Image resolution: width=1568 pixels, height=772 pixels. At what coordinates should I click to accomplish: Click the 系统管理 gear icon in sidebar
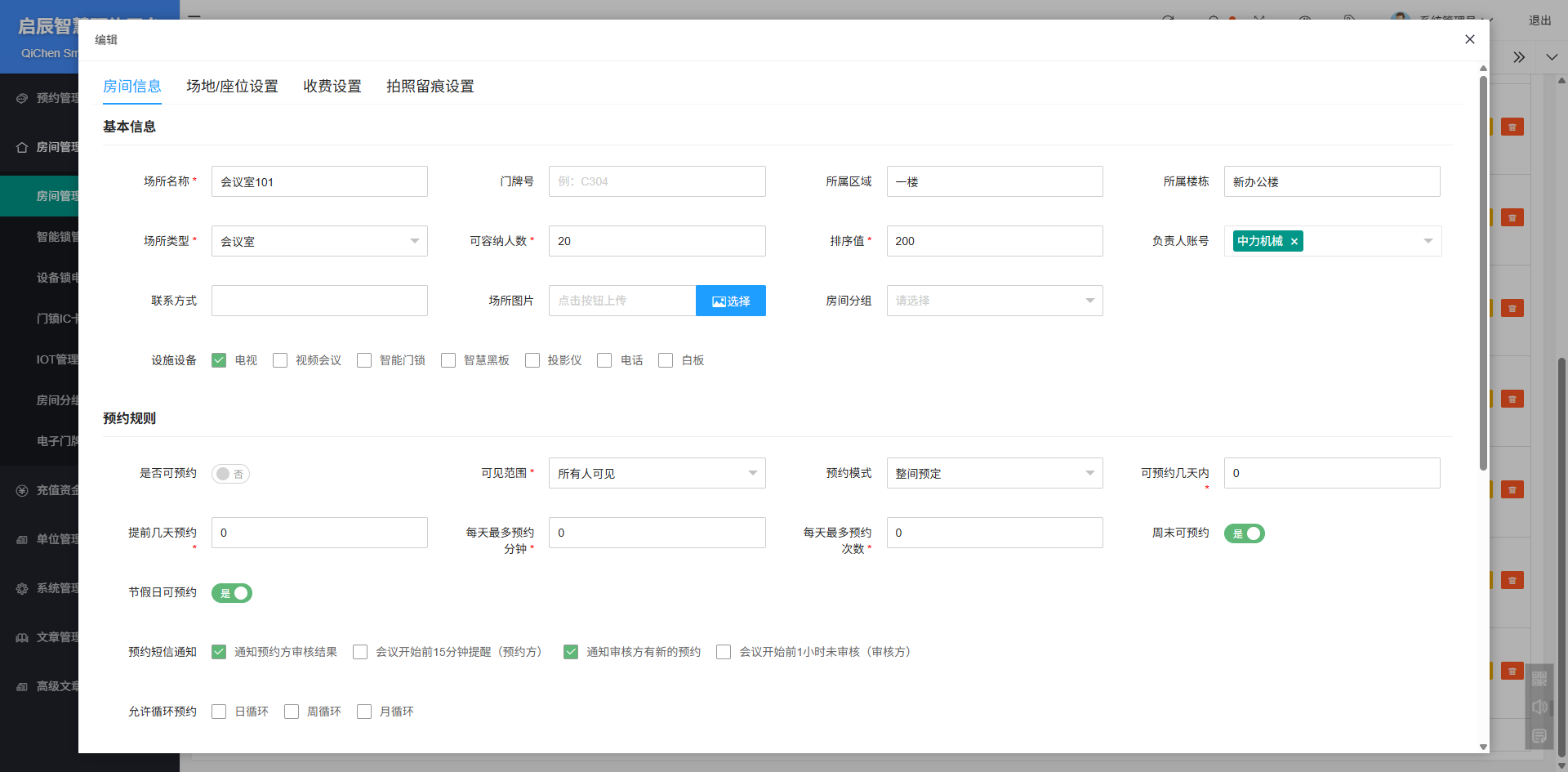(x=22, y=588)
